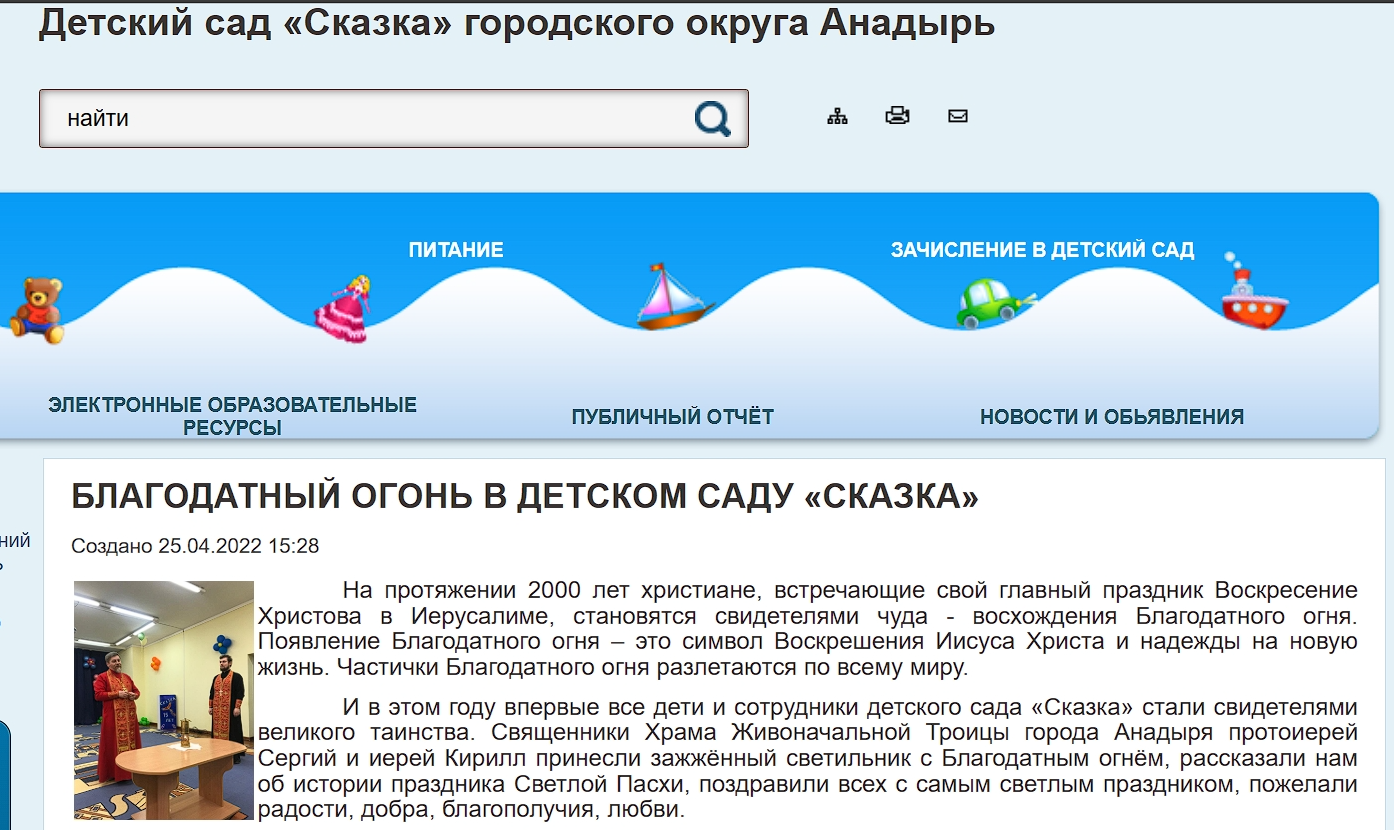
Task: Open the priests photo thumbnail
Action: (164, 700)
